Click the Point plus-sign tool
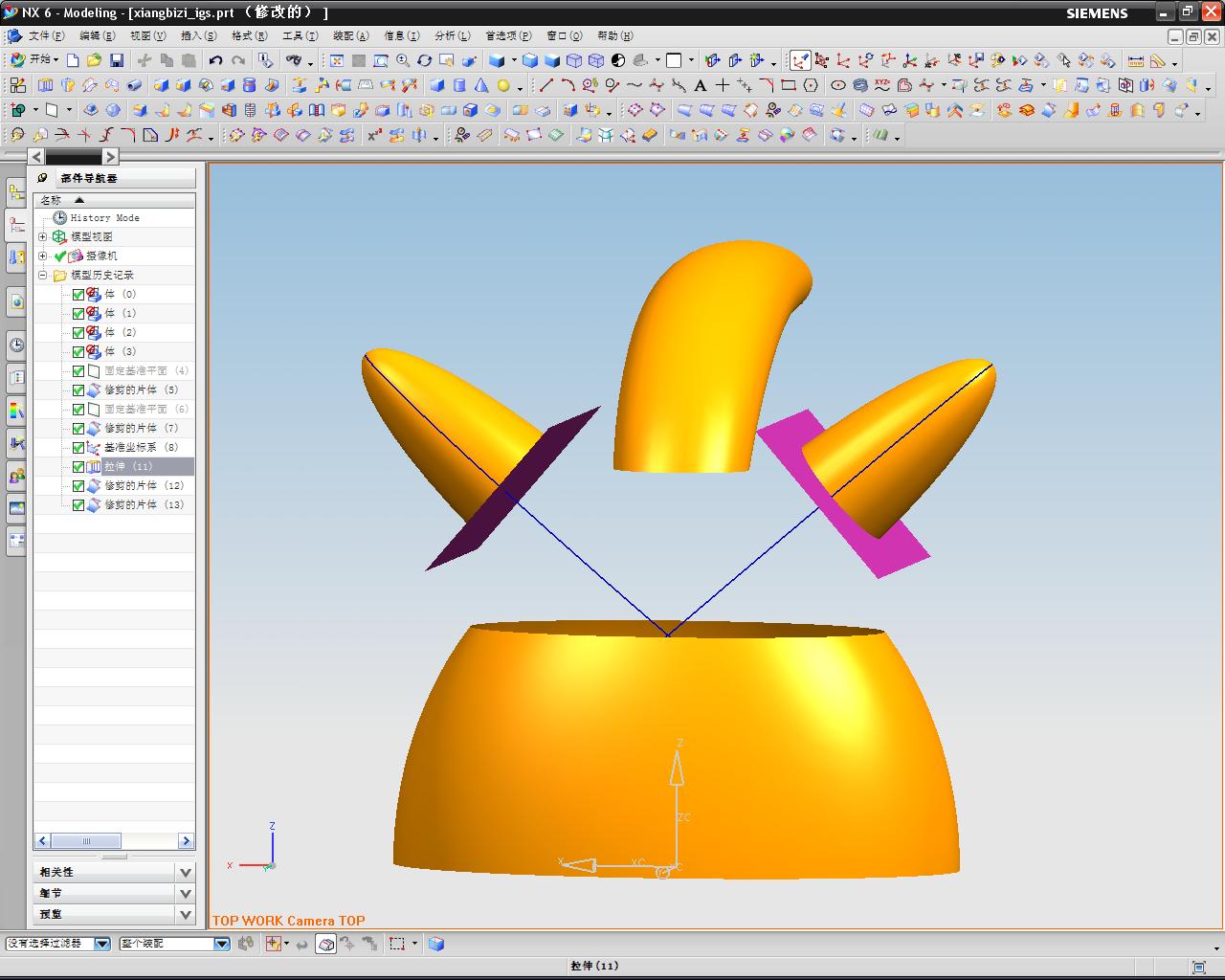 (x=723, y=85)
